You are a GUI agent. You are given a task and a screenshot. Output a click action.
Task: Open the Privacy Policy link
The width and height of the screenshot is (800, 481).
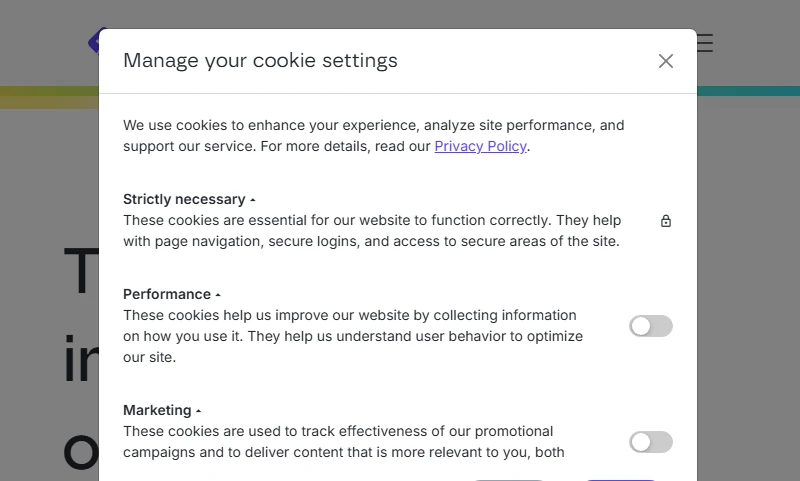point(480,146)
